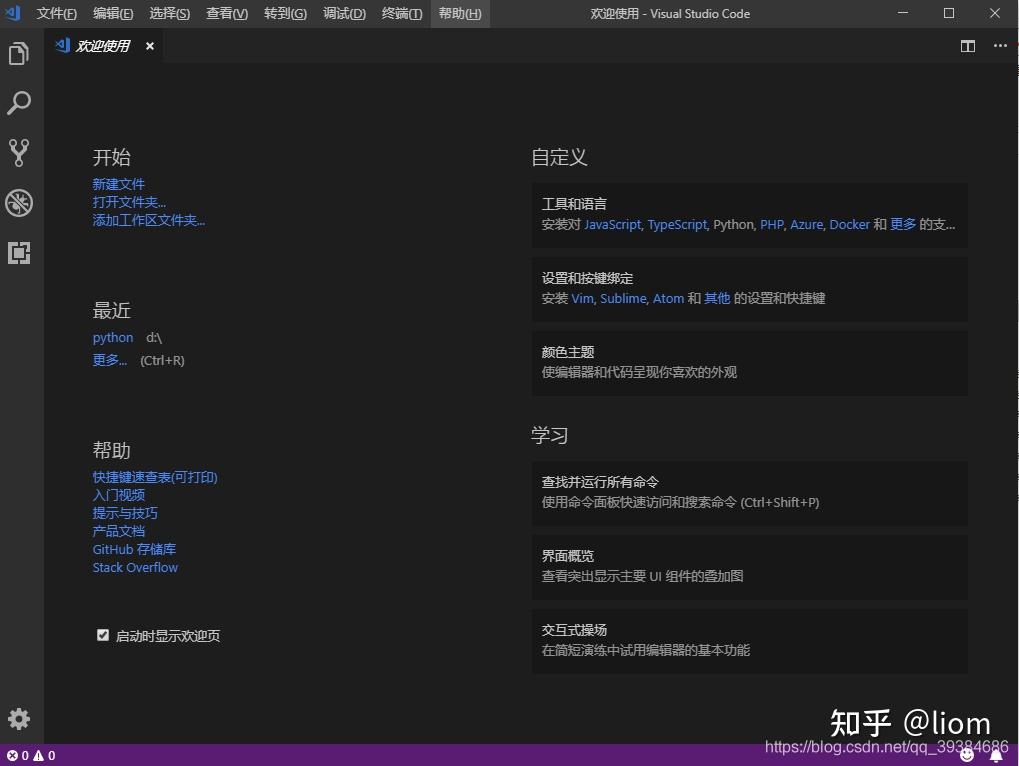1019x766 pixels.
Task: Open the GitHub 存储库 link
Action: (x=134, y=550)
